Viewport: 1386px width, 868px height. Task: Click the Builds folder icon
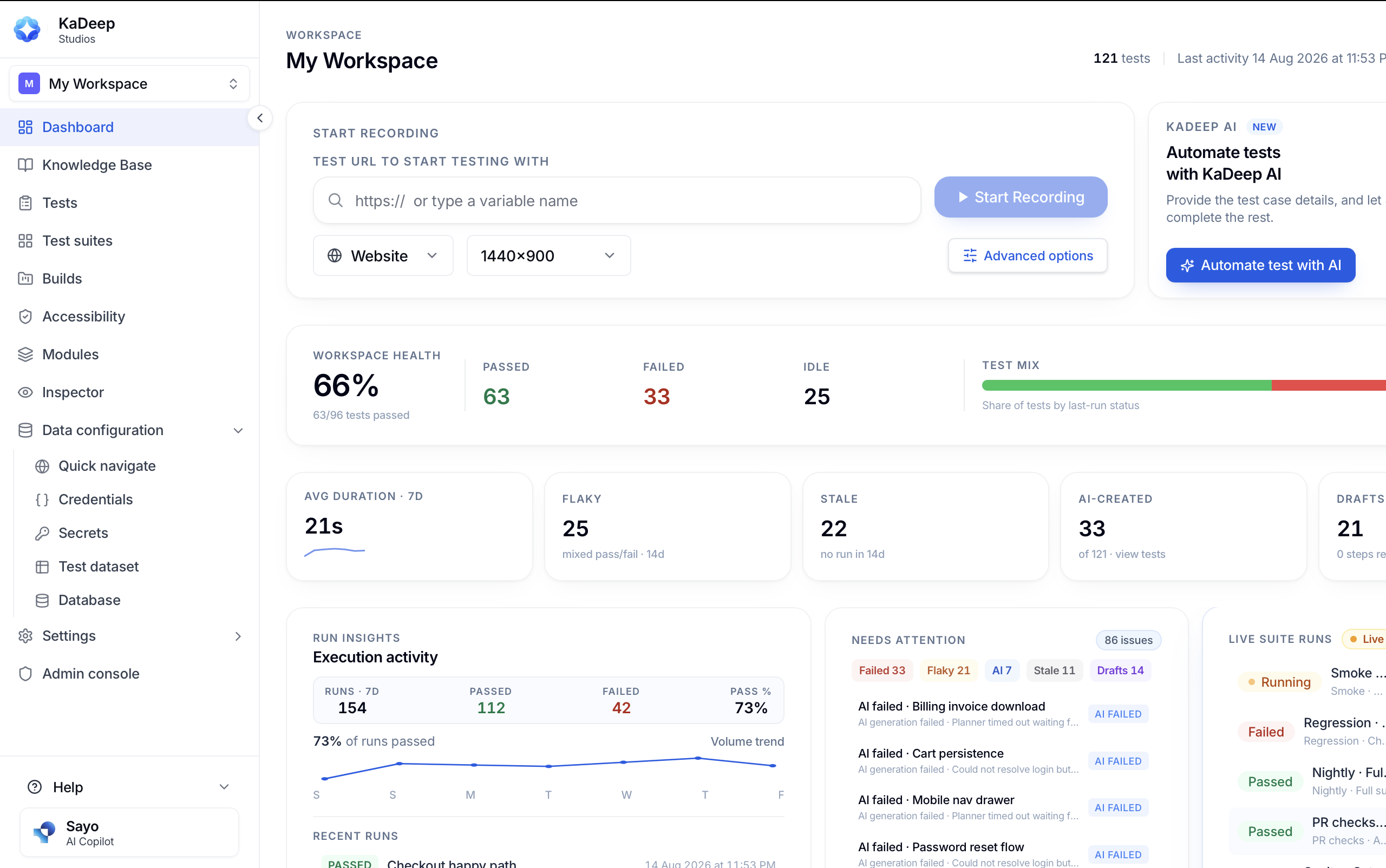(x=25, y=279)
